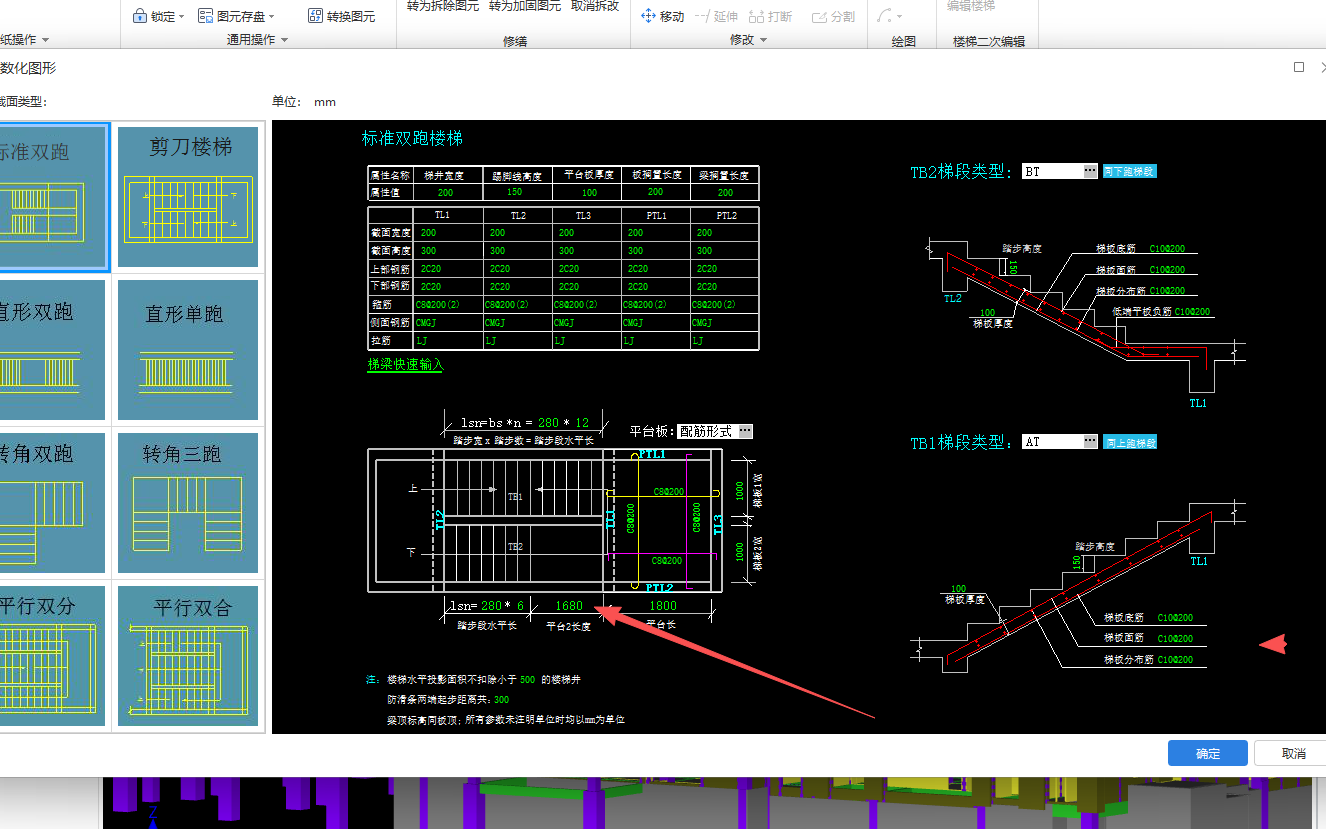Screen dimensions: 1326x829
Task: Open the 平台板 配筋形式 selector button
Action: [x=744, y=431]
